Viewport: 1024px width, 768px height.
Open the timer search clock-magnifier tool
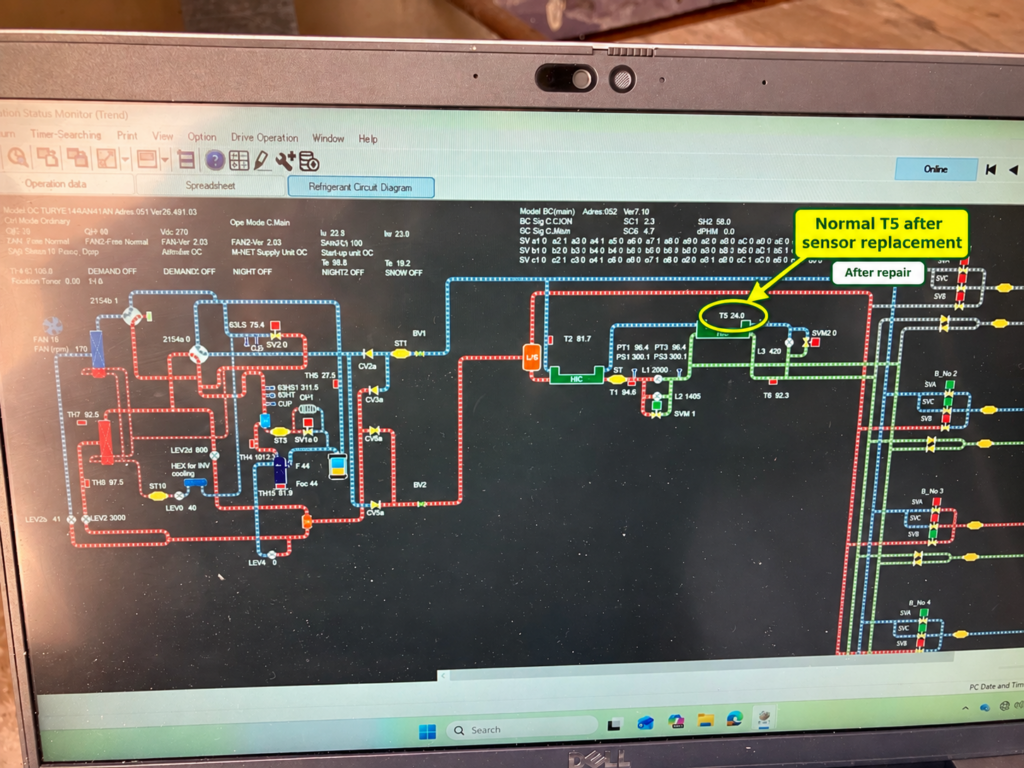tap(18, 157)
